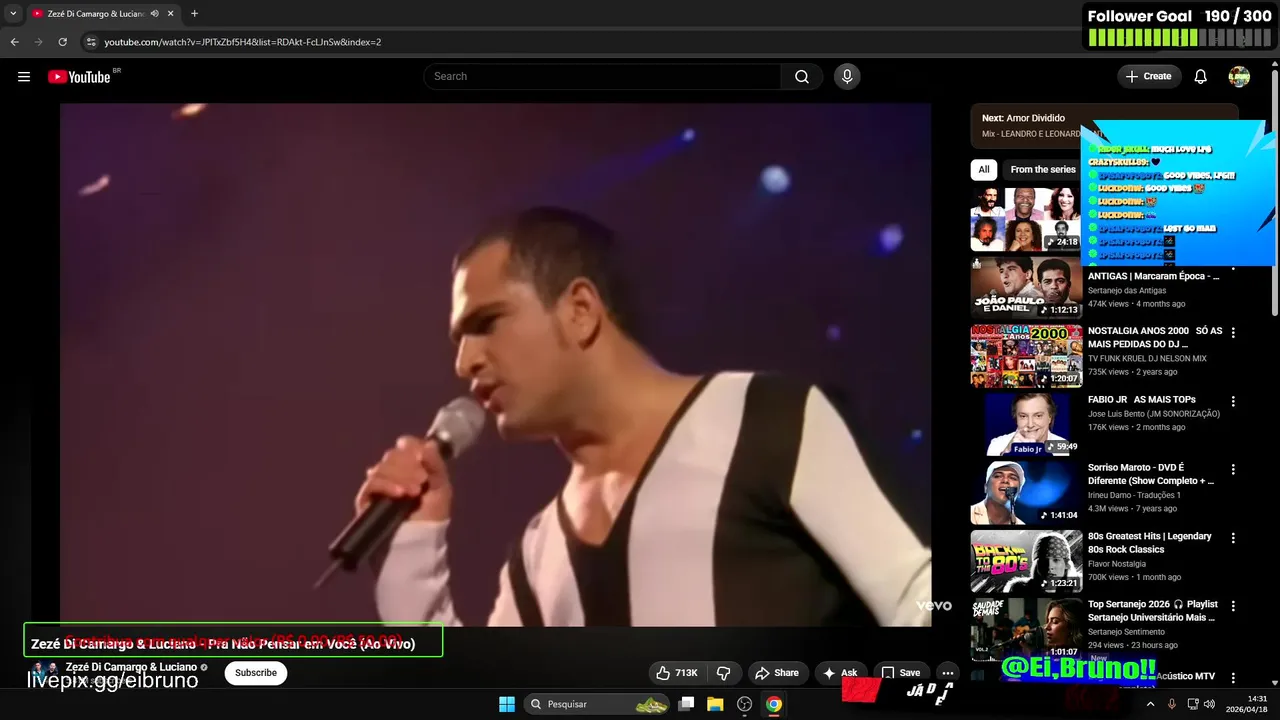
Task: Click the video player area
Action: coord(495,365)
